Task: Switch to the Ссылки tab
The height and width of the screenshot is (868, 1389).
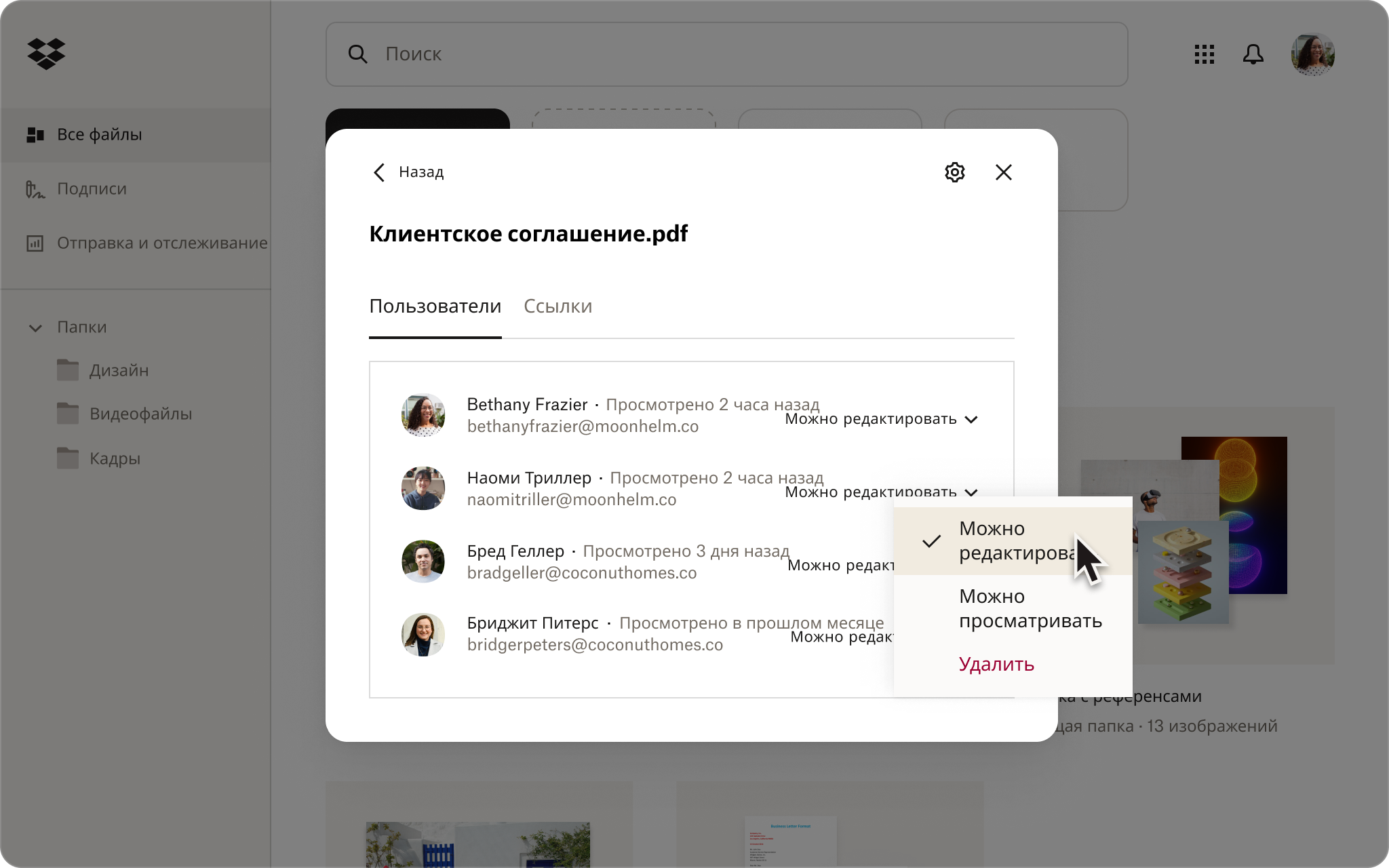Action: click(557, 307)
